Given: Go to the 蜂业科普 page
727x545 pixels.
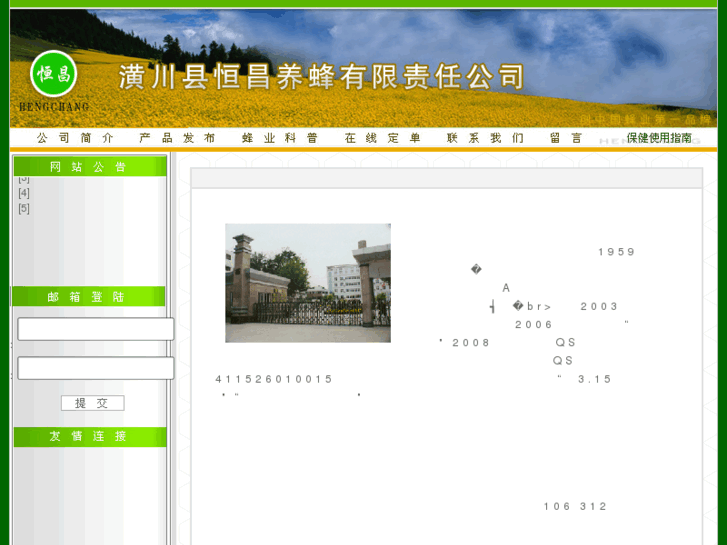Looking at the screenshot, I should (280, 138).
